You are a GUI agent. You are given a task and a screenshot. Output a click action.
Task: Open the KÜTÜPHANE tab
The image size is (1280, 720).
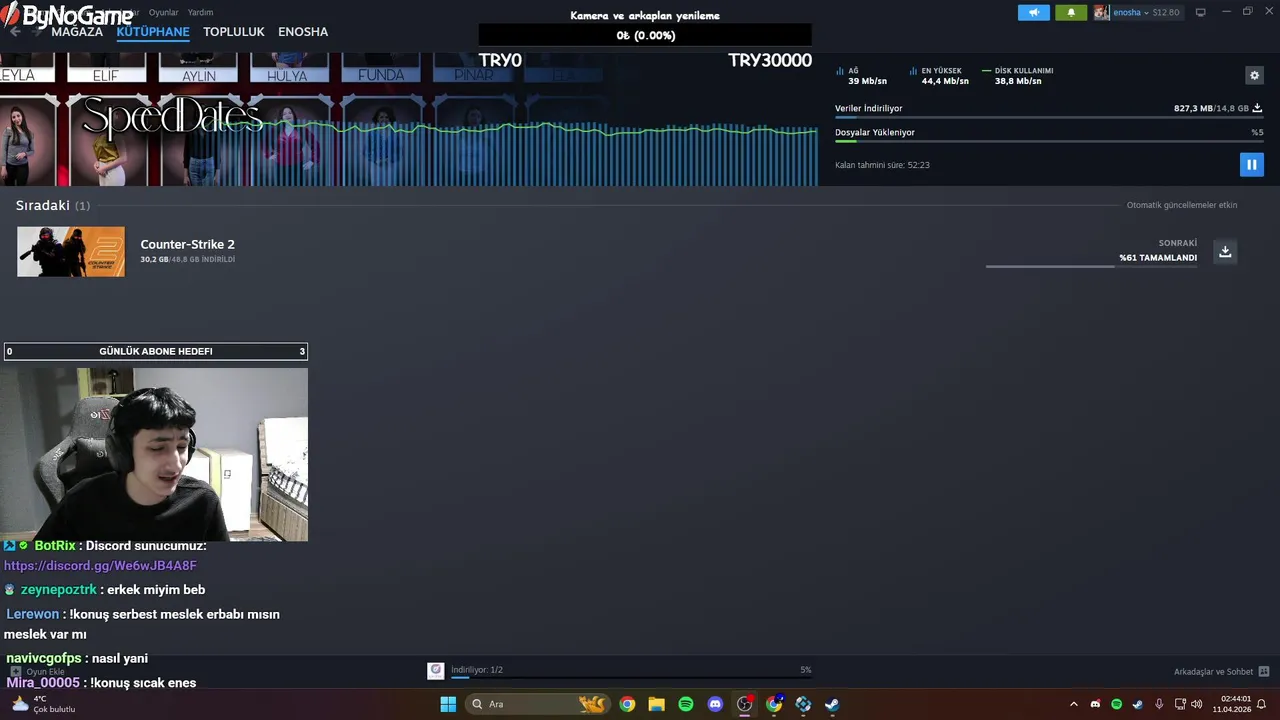pos(153,32)
